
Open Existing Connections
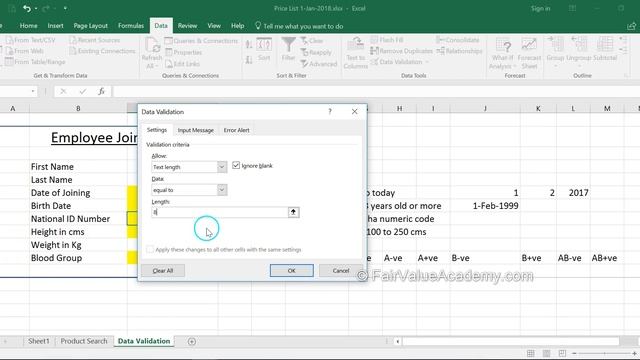point(102,51)
